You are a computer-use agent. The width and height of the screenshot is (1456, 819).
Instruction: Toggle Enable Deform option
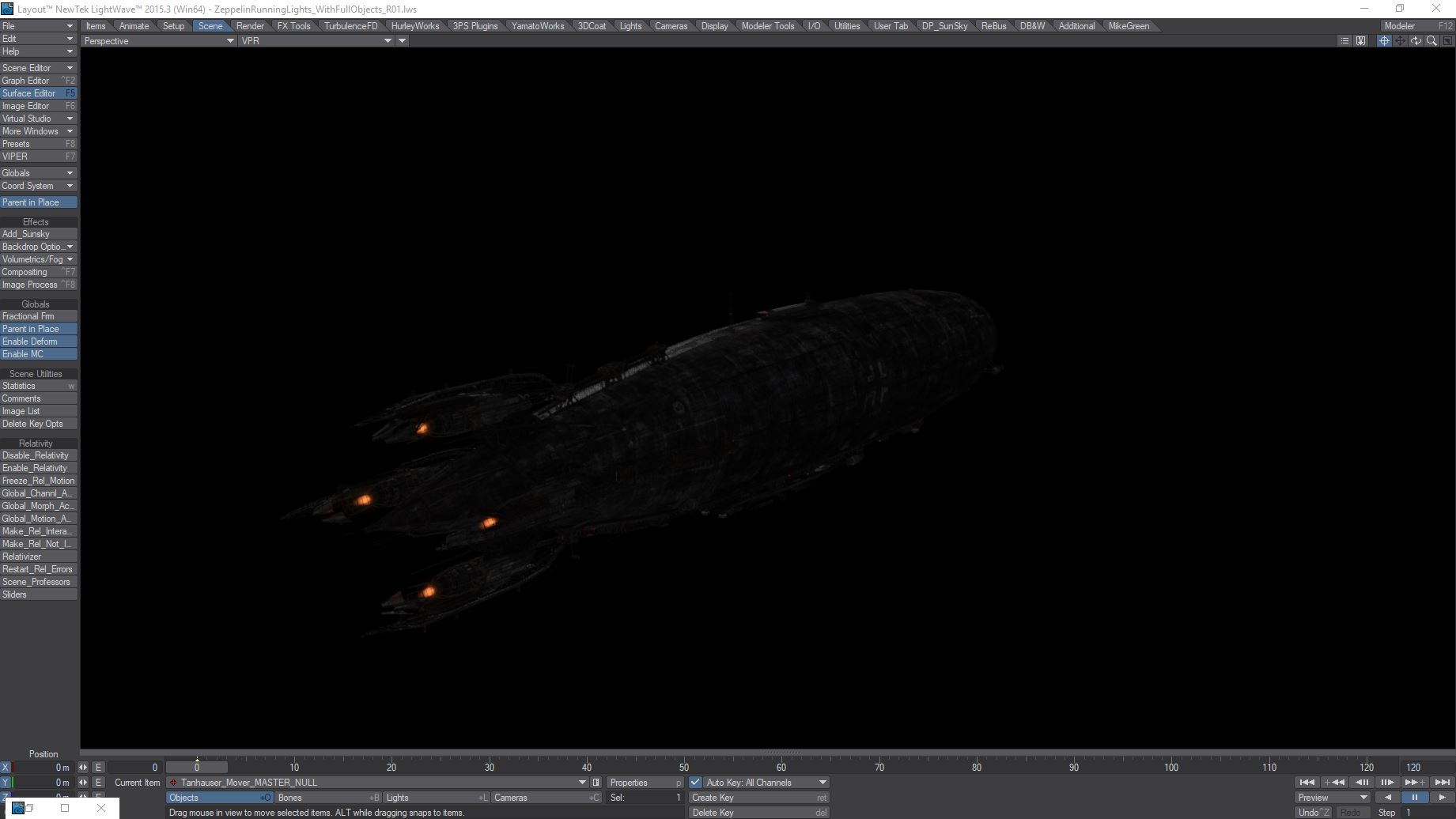pos(39,342)
